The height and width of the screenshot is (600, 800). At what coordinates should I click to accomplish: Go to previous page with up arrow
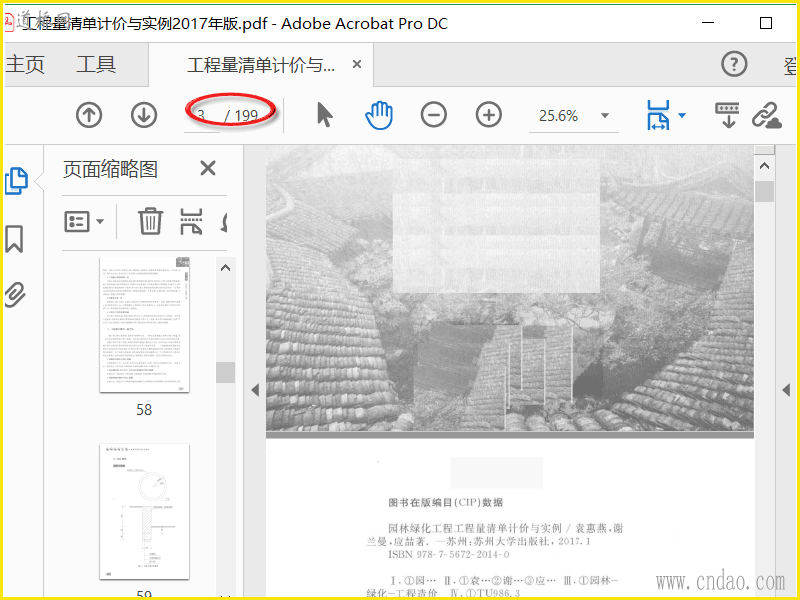click(x=89, y=115)
